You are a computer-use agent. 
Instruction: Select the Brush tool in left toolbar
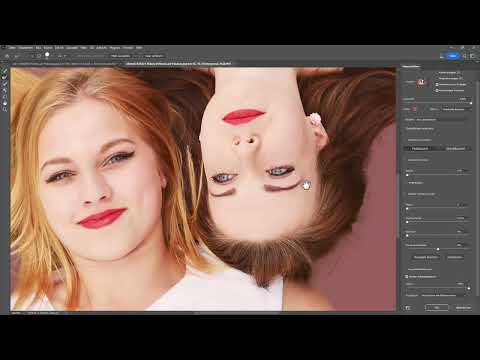(5, 83)
